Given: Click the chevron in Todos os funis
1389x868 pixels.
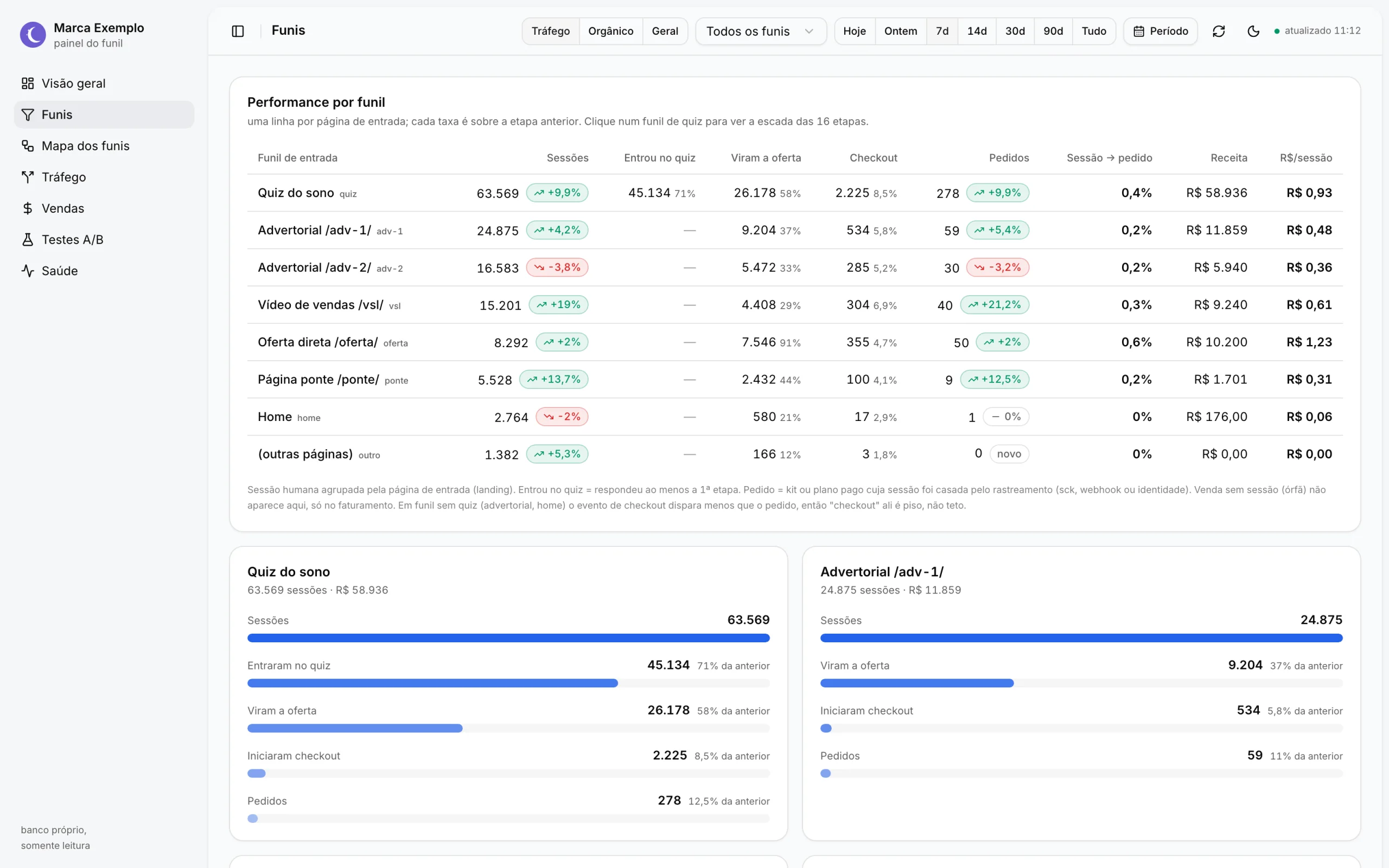Looking at the screenshot, I should (809, 31).
